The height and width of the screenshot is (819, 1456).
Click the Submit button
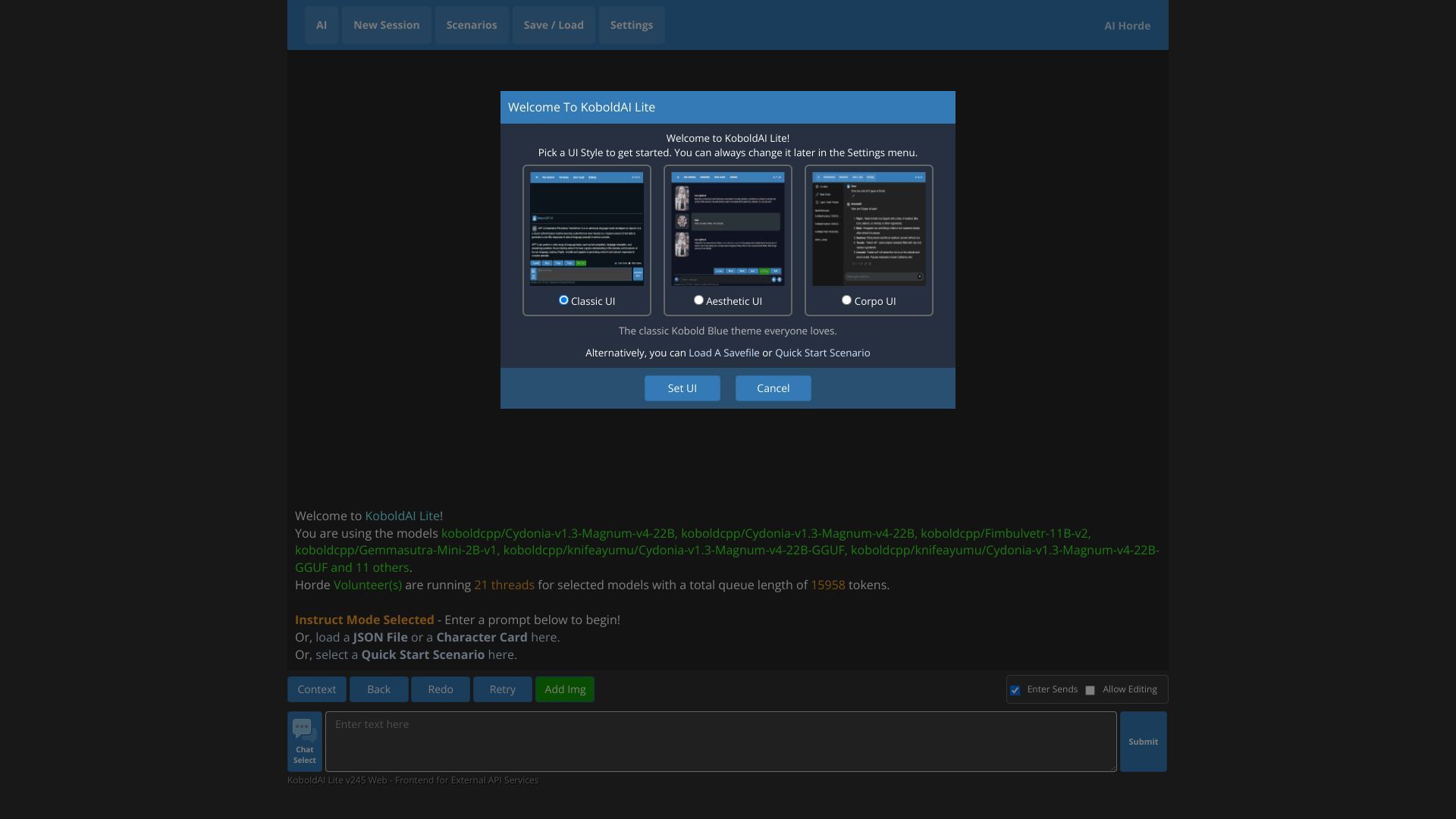tap(1144, 742)
